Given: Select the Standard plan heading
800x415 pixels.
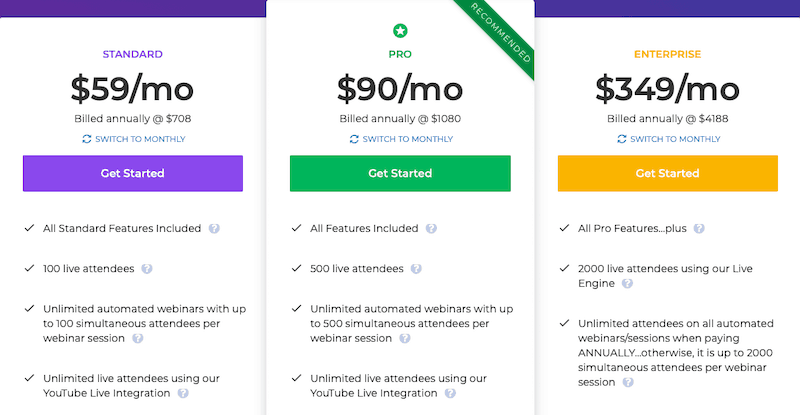Looking at the screenshot, I should point(132,54).
